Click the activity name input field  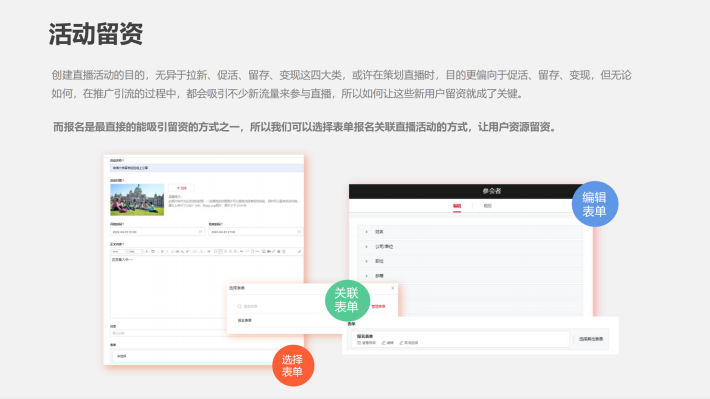[x=206, y=168]
